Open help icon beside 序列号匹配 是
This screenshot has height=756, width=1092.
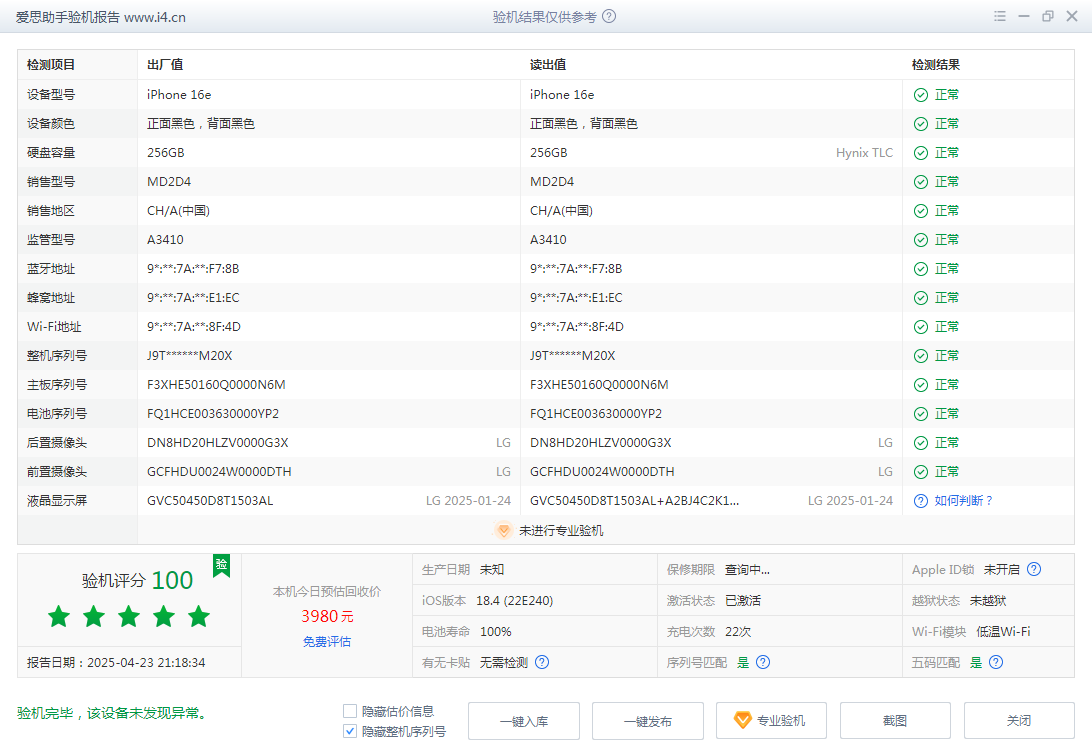[763, 662]
